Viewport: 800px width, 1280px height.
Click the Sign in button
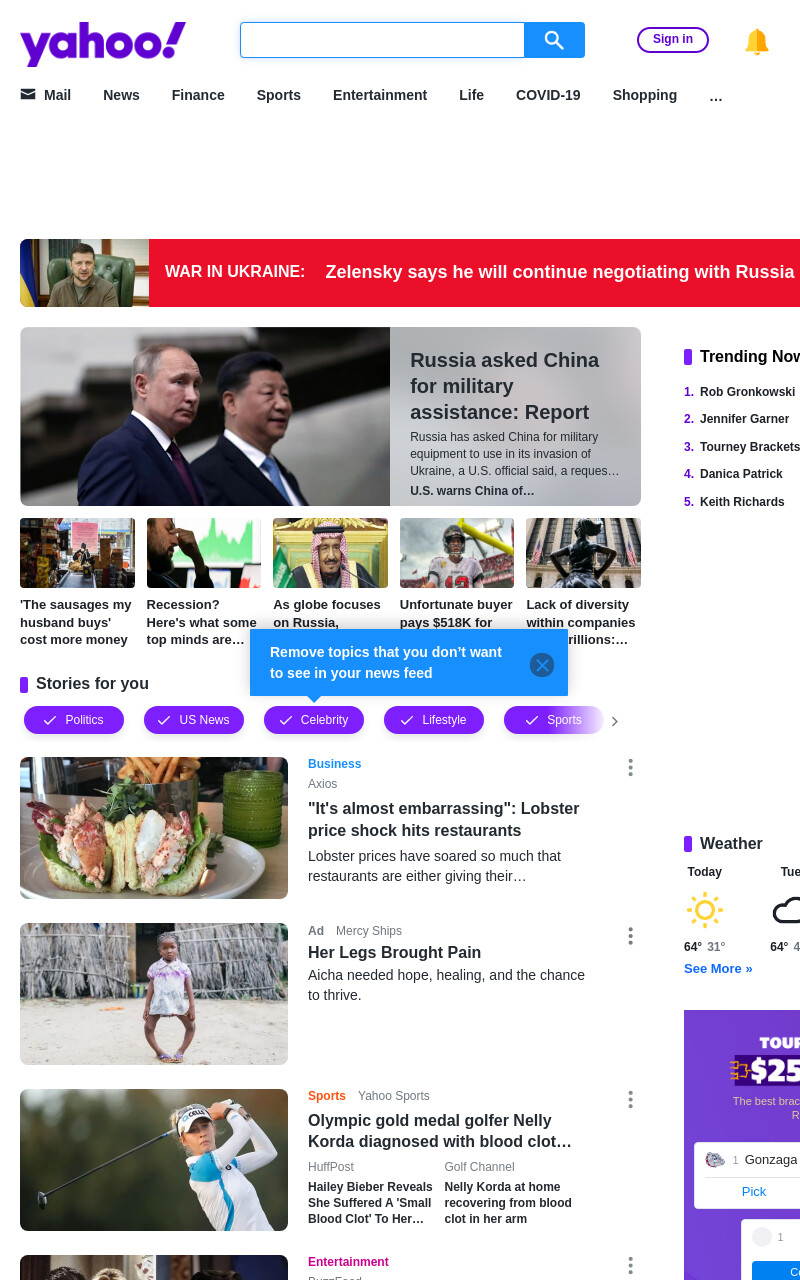tap(673, 40)
